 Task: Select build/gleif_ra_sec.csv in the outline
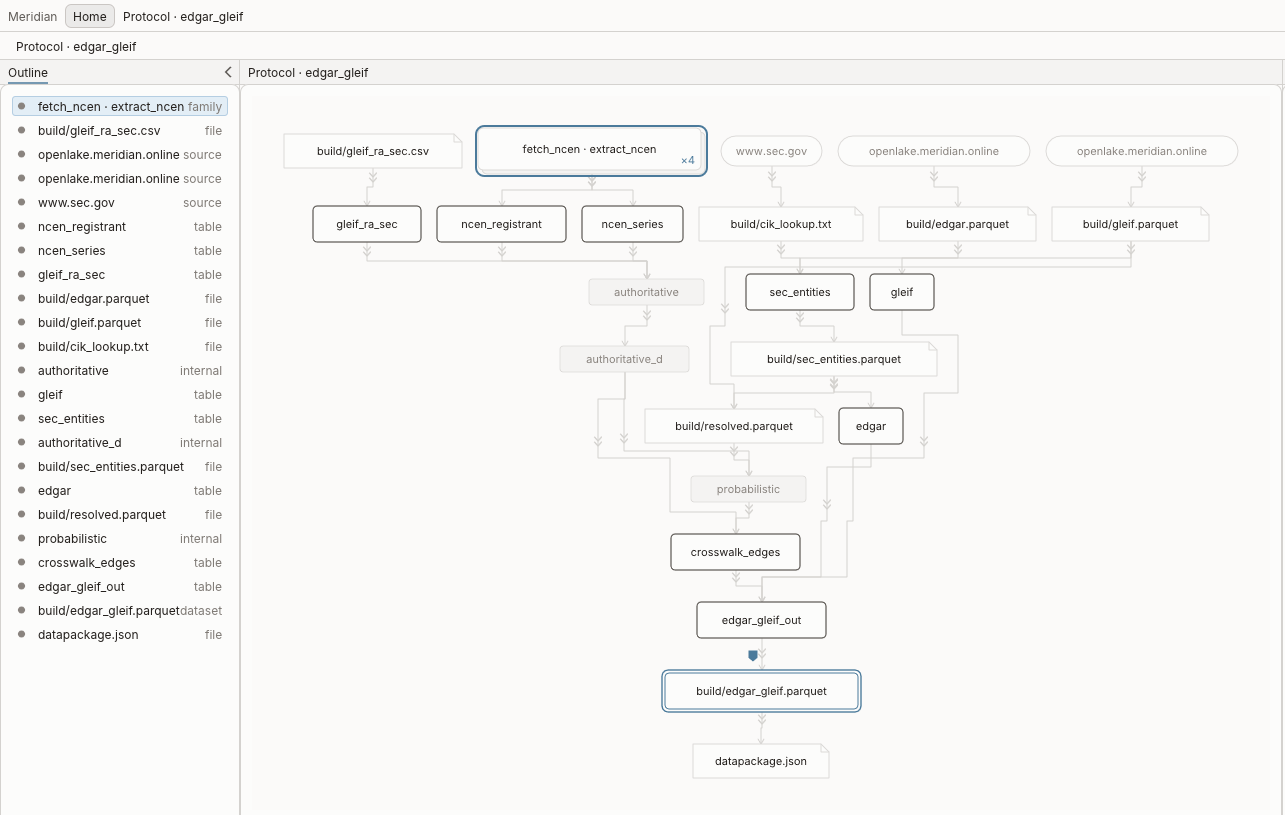(x=120, y=131)
